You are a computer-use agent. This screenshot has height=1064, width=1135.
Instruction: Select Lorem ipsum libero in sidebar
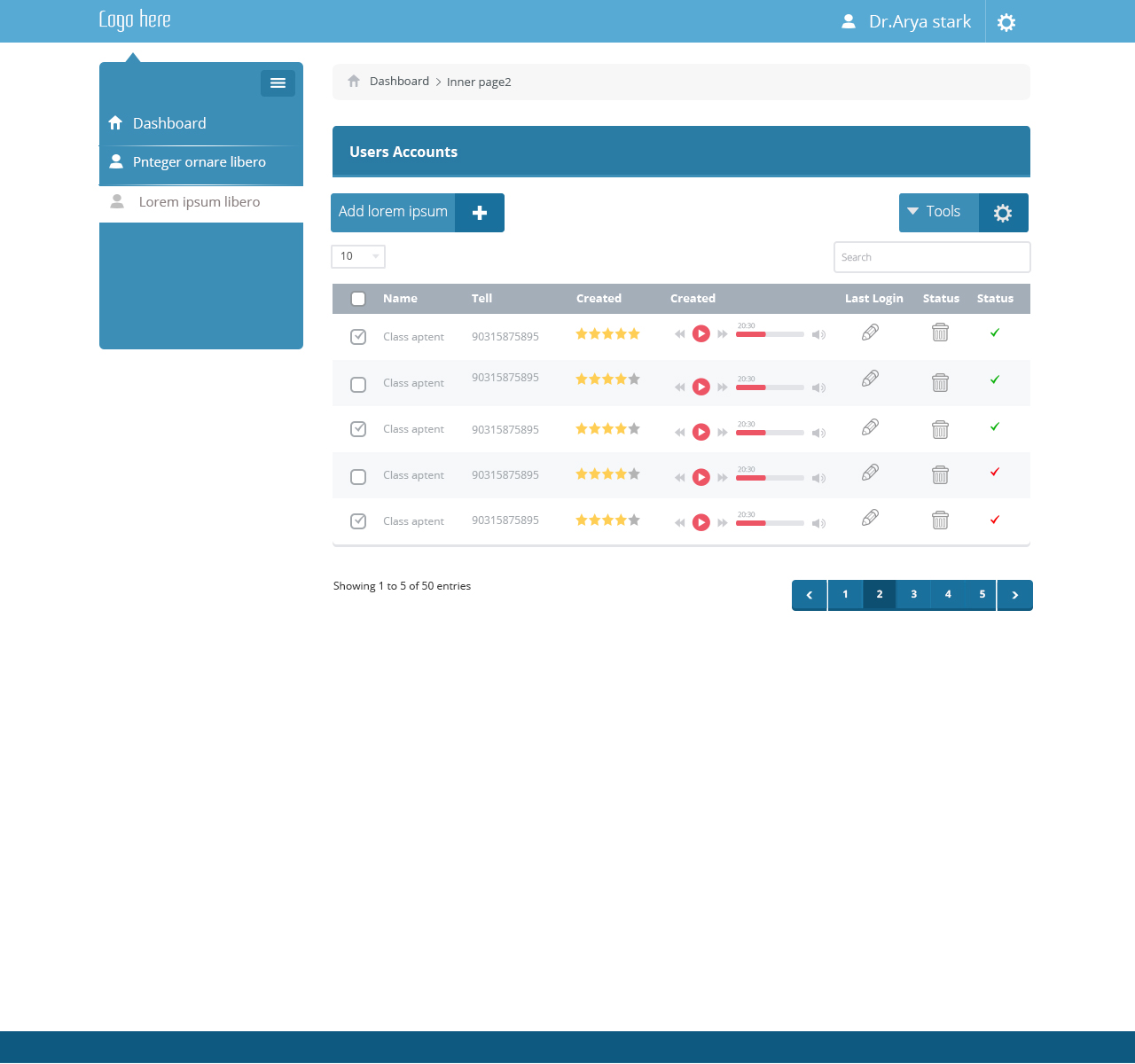[x=200, y=202]
